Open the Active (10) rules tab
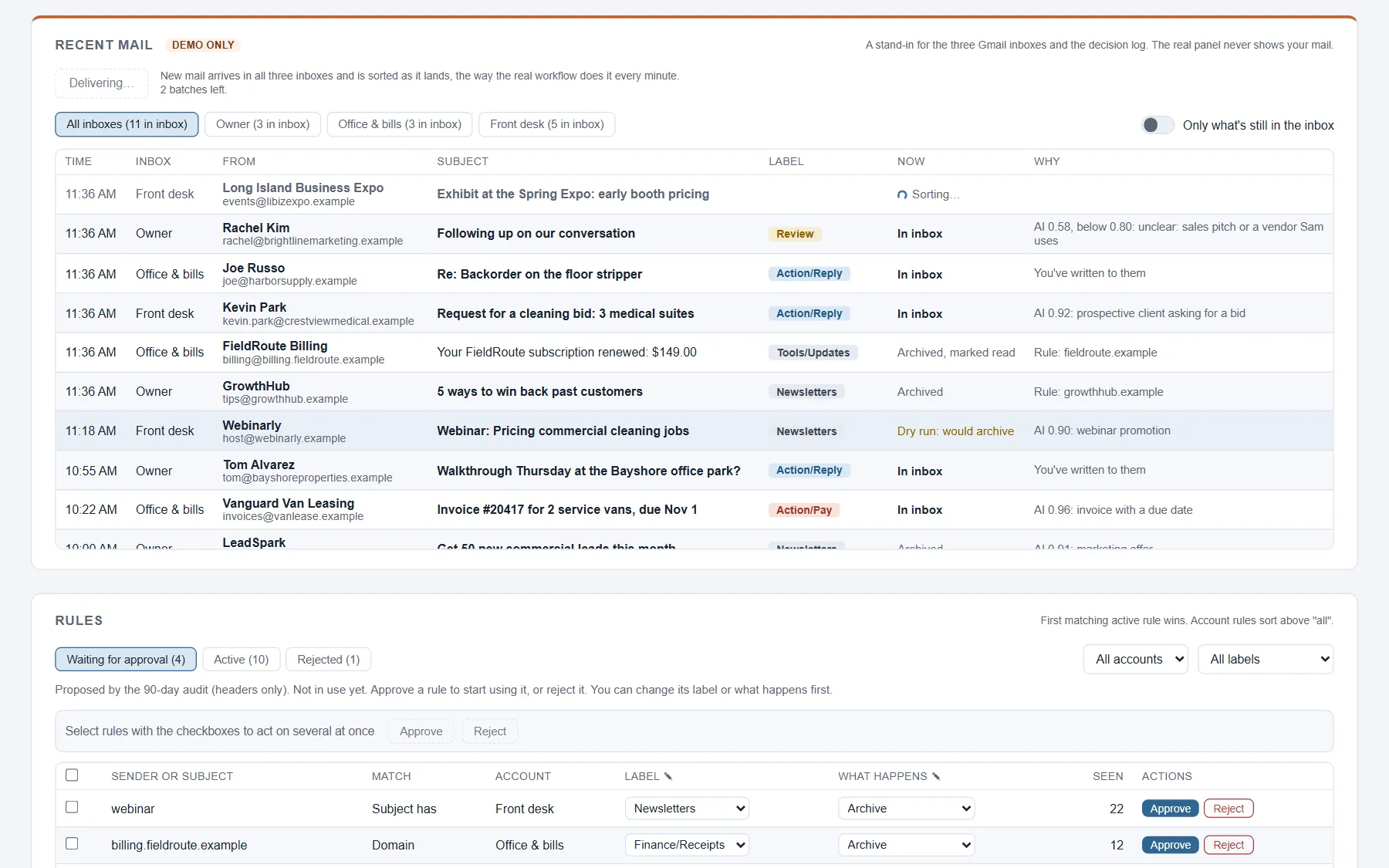This screenshot has height=868, width=1389. pos(241,660)
